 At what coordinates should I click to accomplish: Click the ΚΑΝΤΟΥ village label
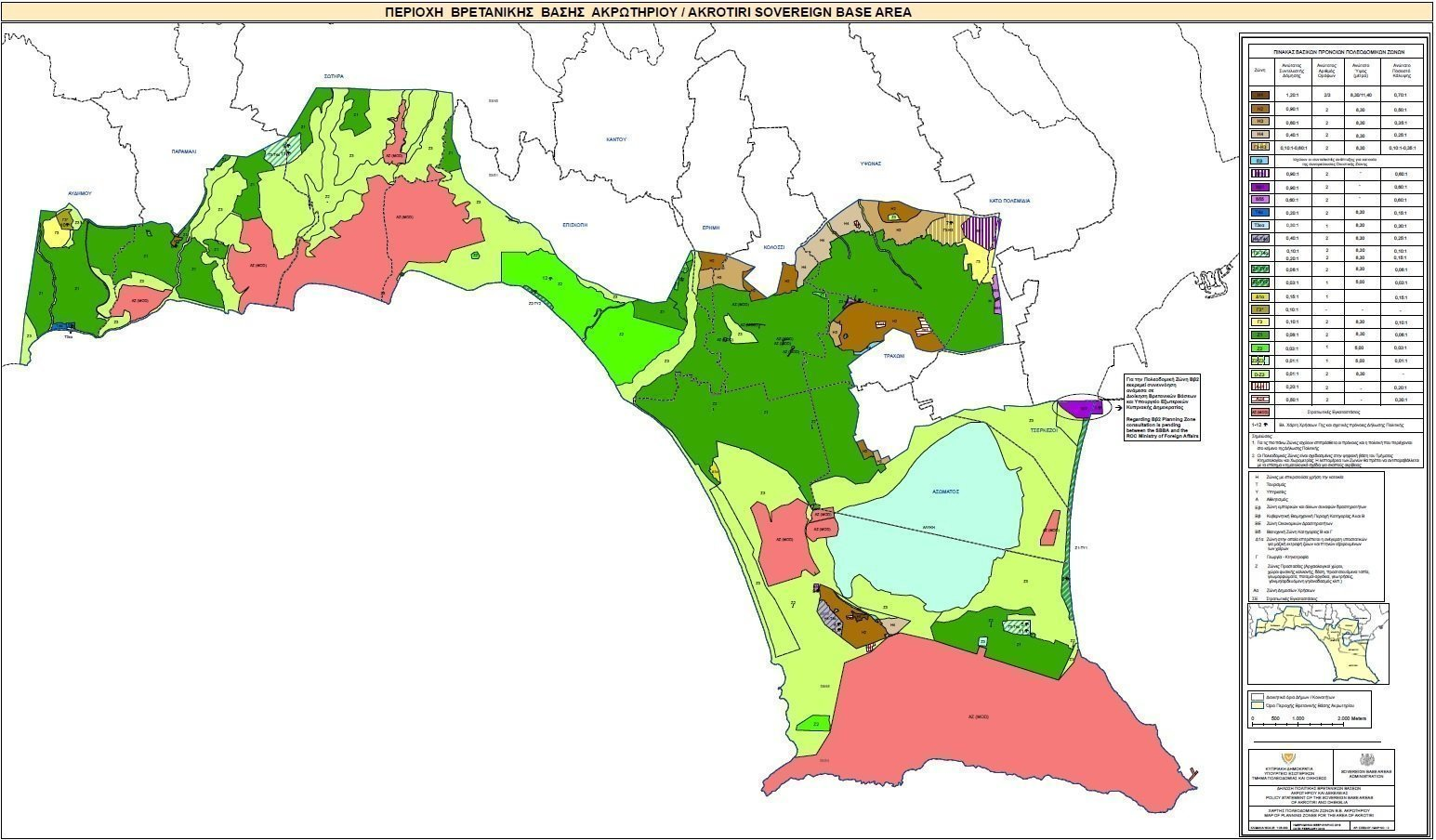[x=616, y=139]
